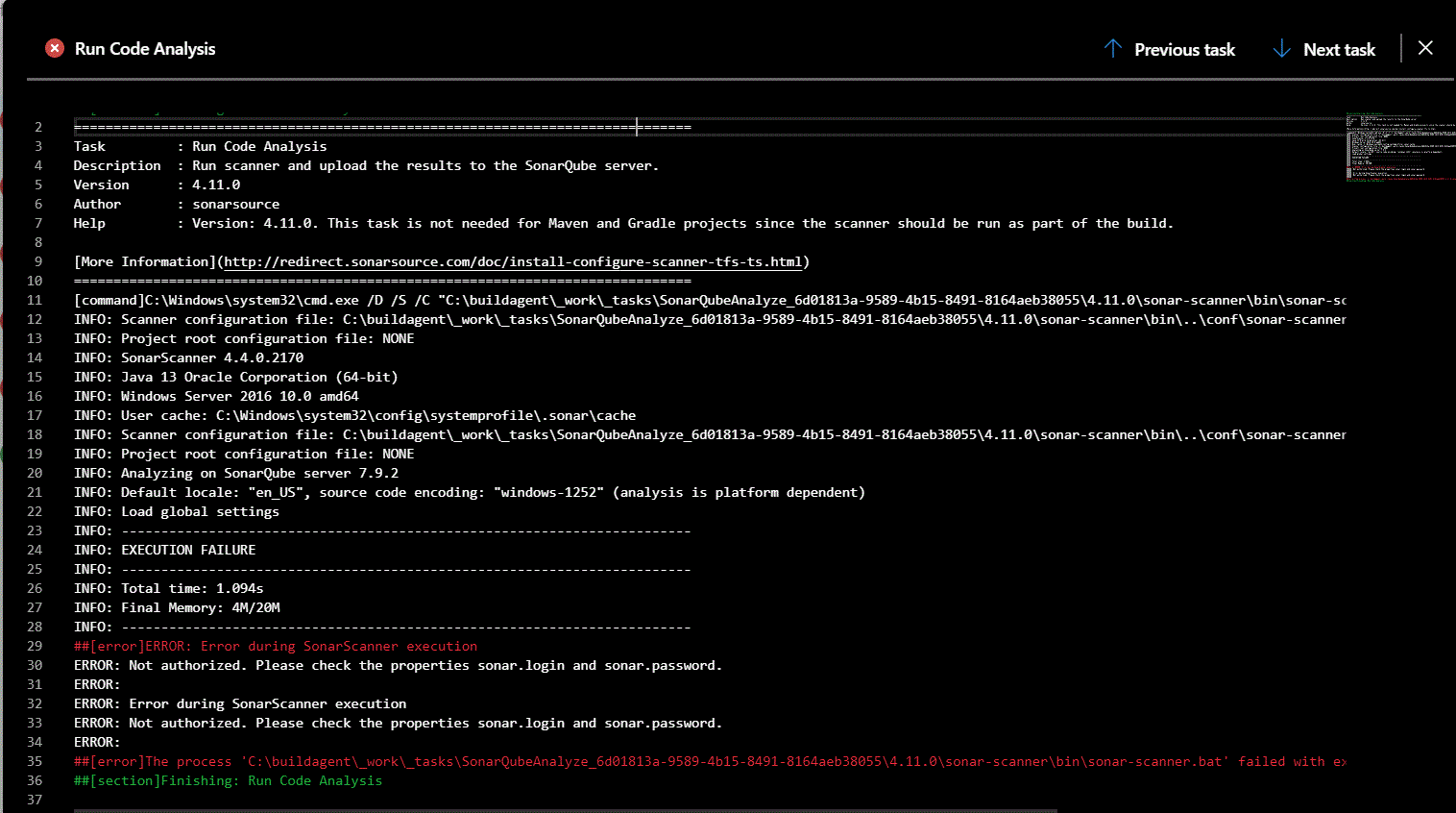Click the red sonar-scanner.bat failed error line

pos(709,761)
